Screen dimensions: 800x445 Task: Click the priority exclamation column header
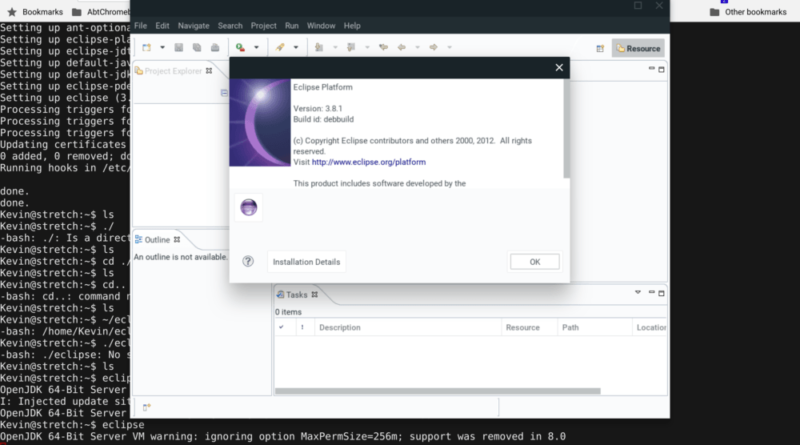(303, 328)
